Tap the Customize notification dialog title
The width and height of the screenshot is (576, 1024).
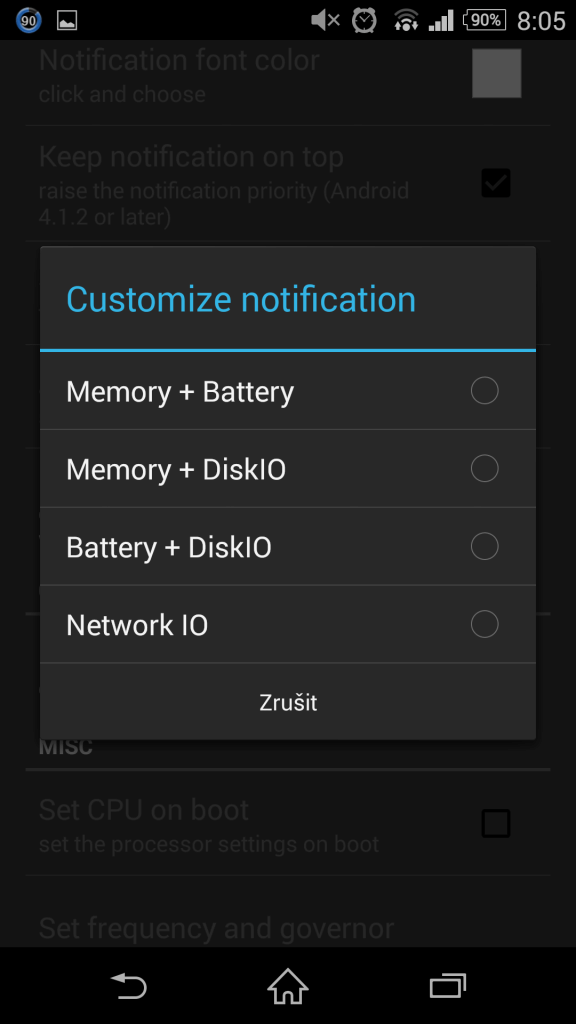241,299
